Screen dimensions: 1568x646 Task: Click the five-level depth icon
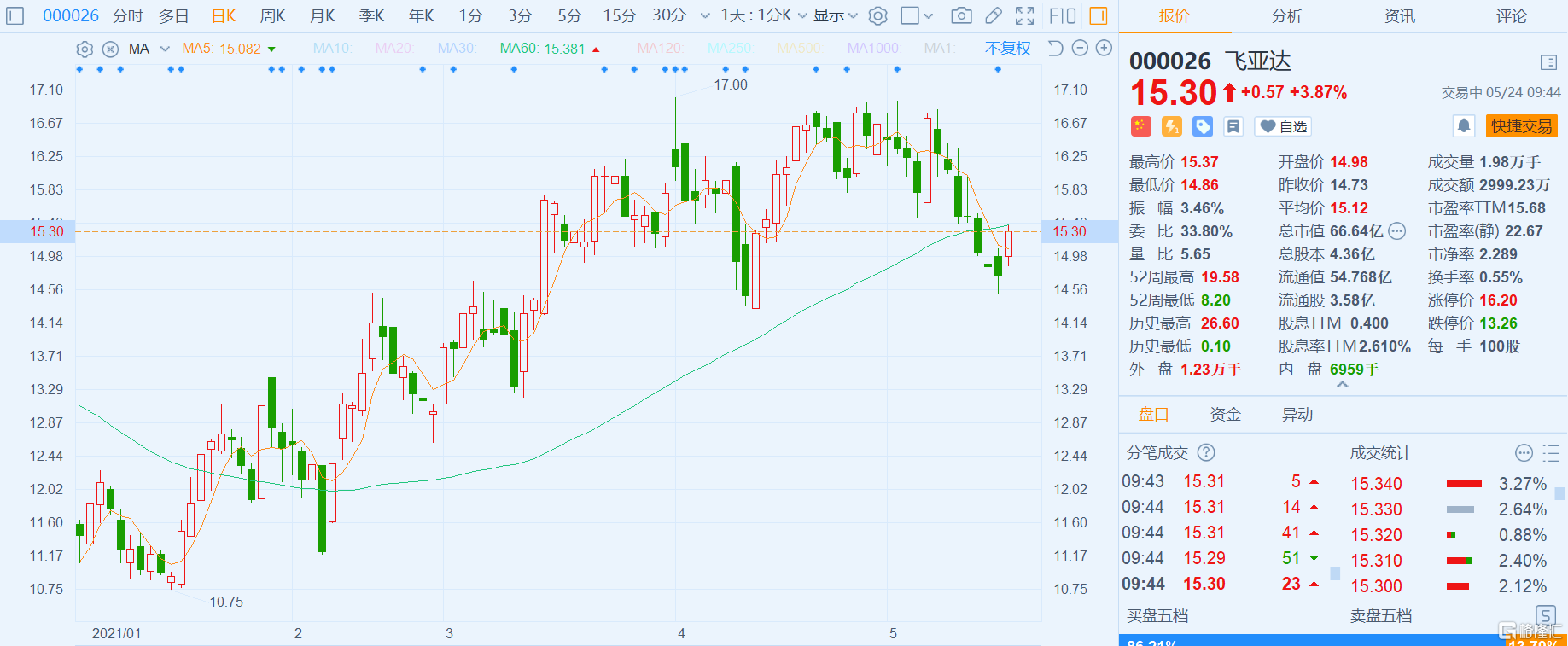(x=1545, y=615)
